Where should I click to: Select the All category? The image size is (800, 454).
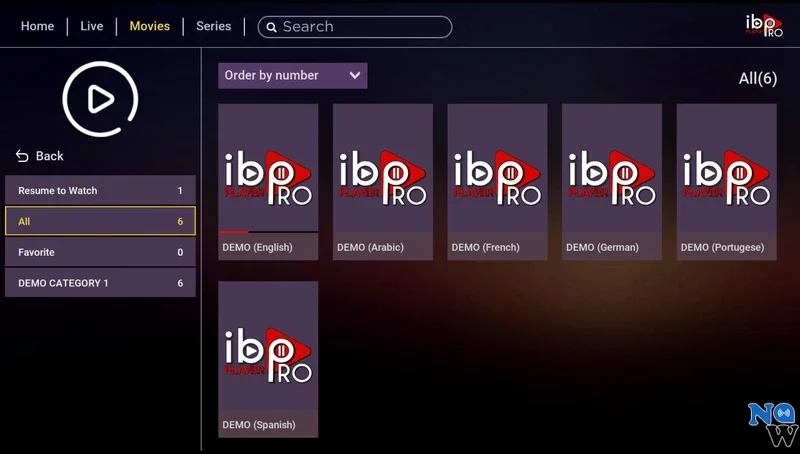(x=100, y=221)
